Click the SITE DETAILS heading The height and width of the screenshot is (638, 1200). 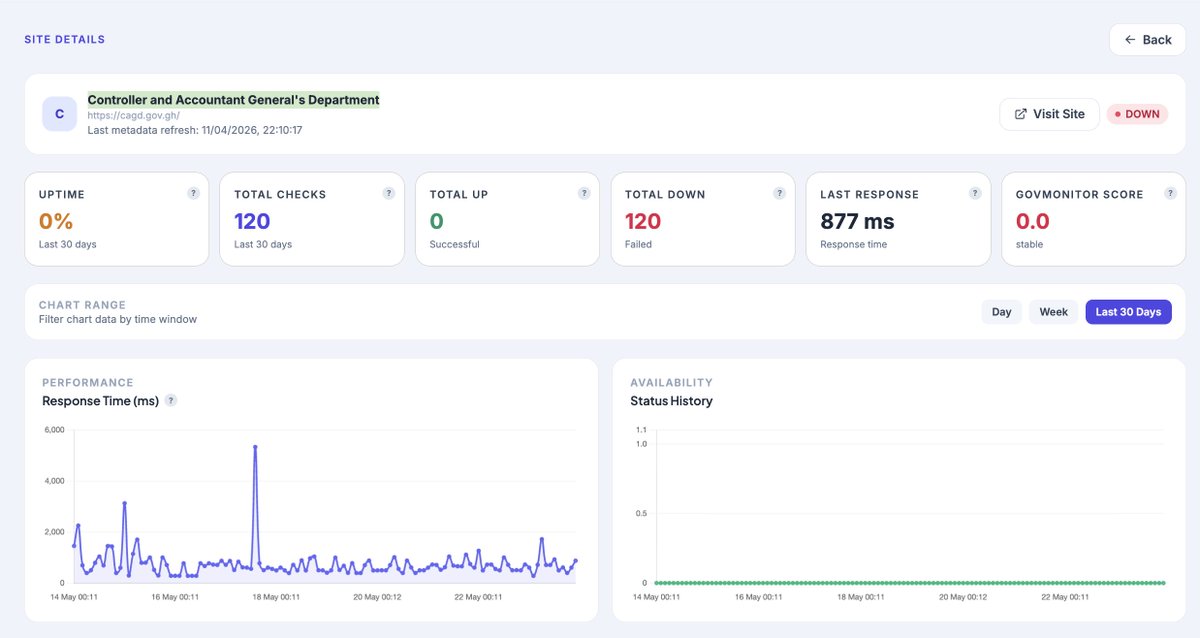[x=65, y=40]
